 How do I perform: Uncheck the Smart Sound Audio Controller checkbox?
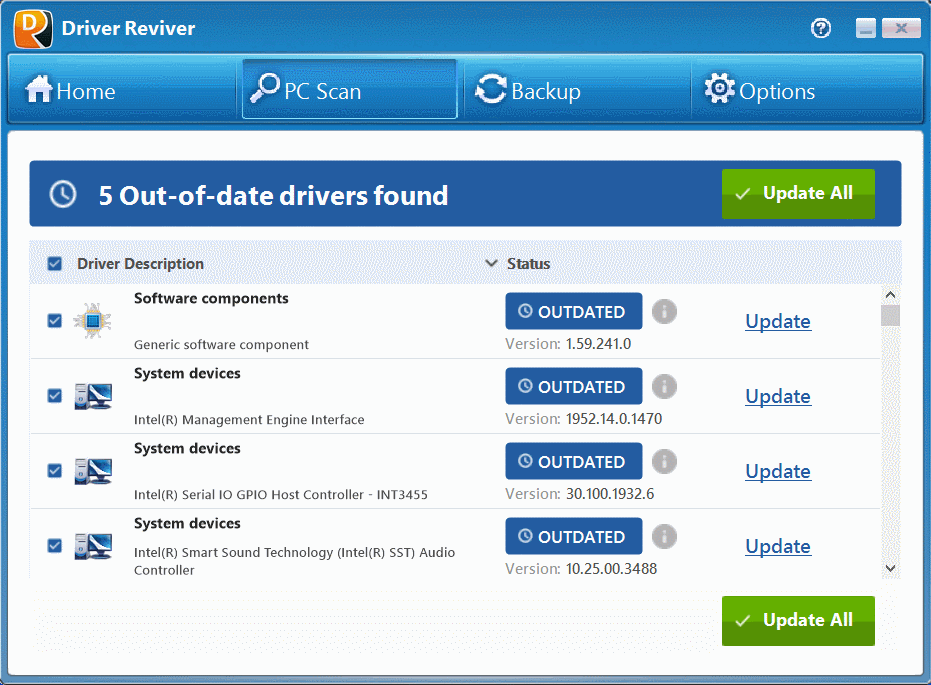point(54,545)
